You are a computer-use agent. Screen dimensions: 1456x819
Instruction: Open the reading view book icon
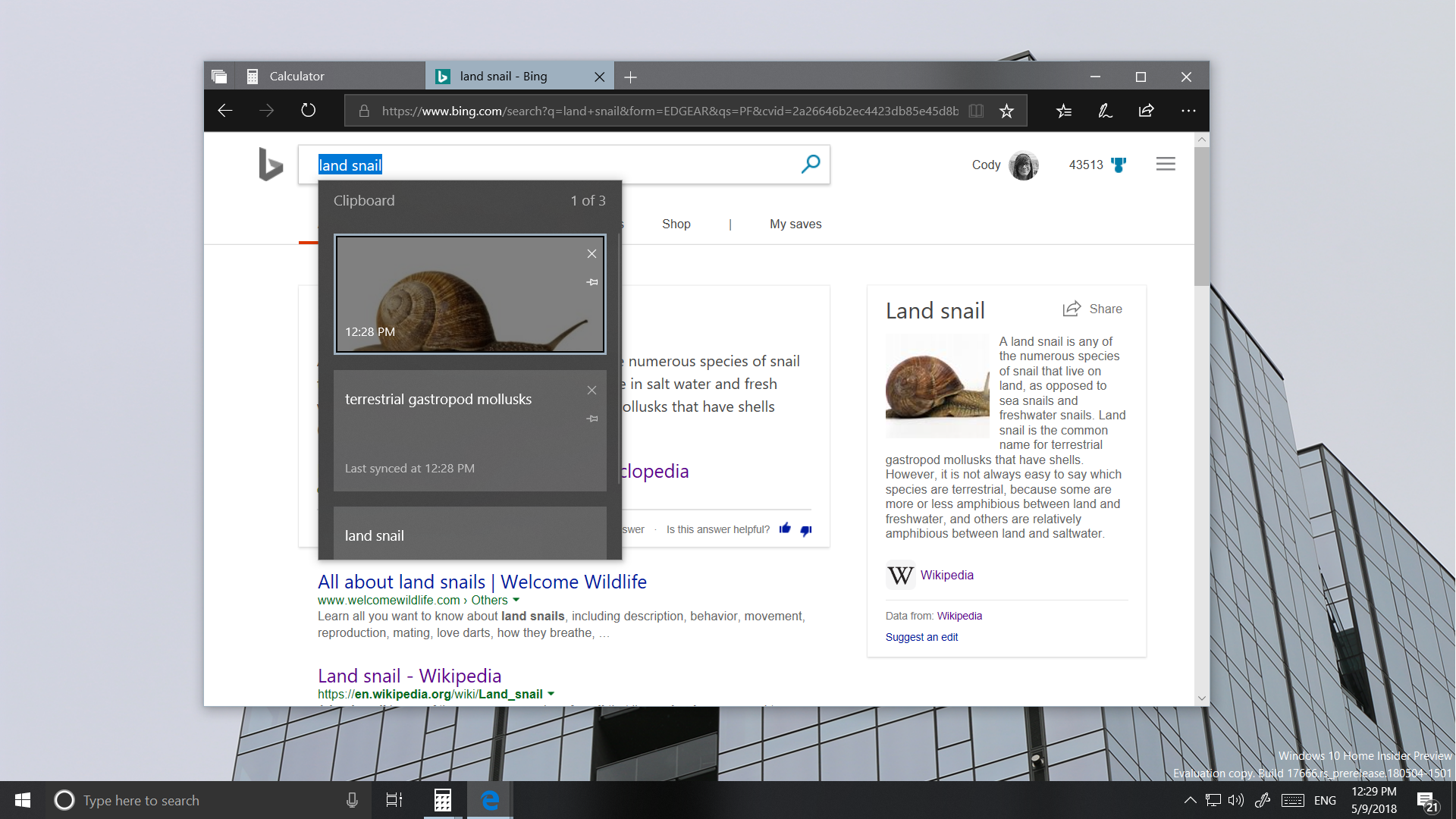tap(976, 111)
